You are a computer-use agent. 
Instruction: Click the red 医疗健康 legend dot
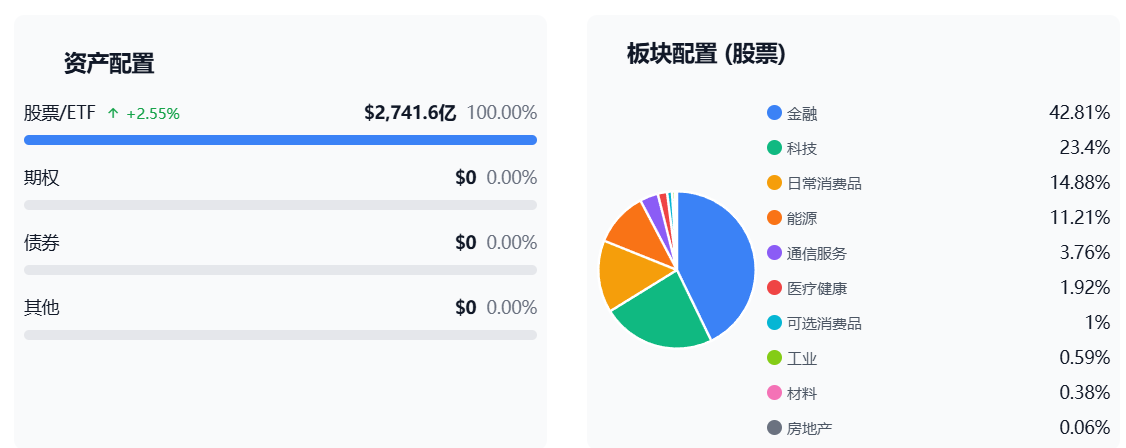point(774,288)
